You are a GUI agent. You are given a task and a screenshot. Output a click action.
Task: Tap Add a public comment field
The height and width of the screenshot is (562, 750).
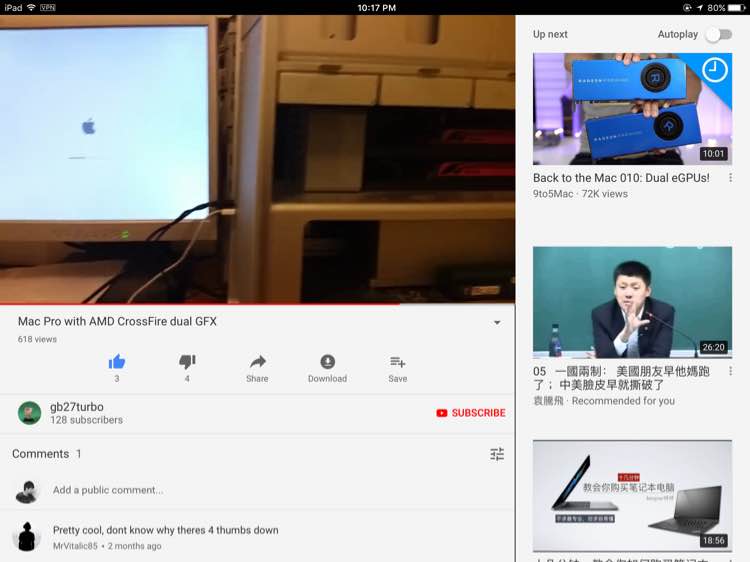108,490
